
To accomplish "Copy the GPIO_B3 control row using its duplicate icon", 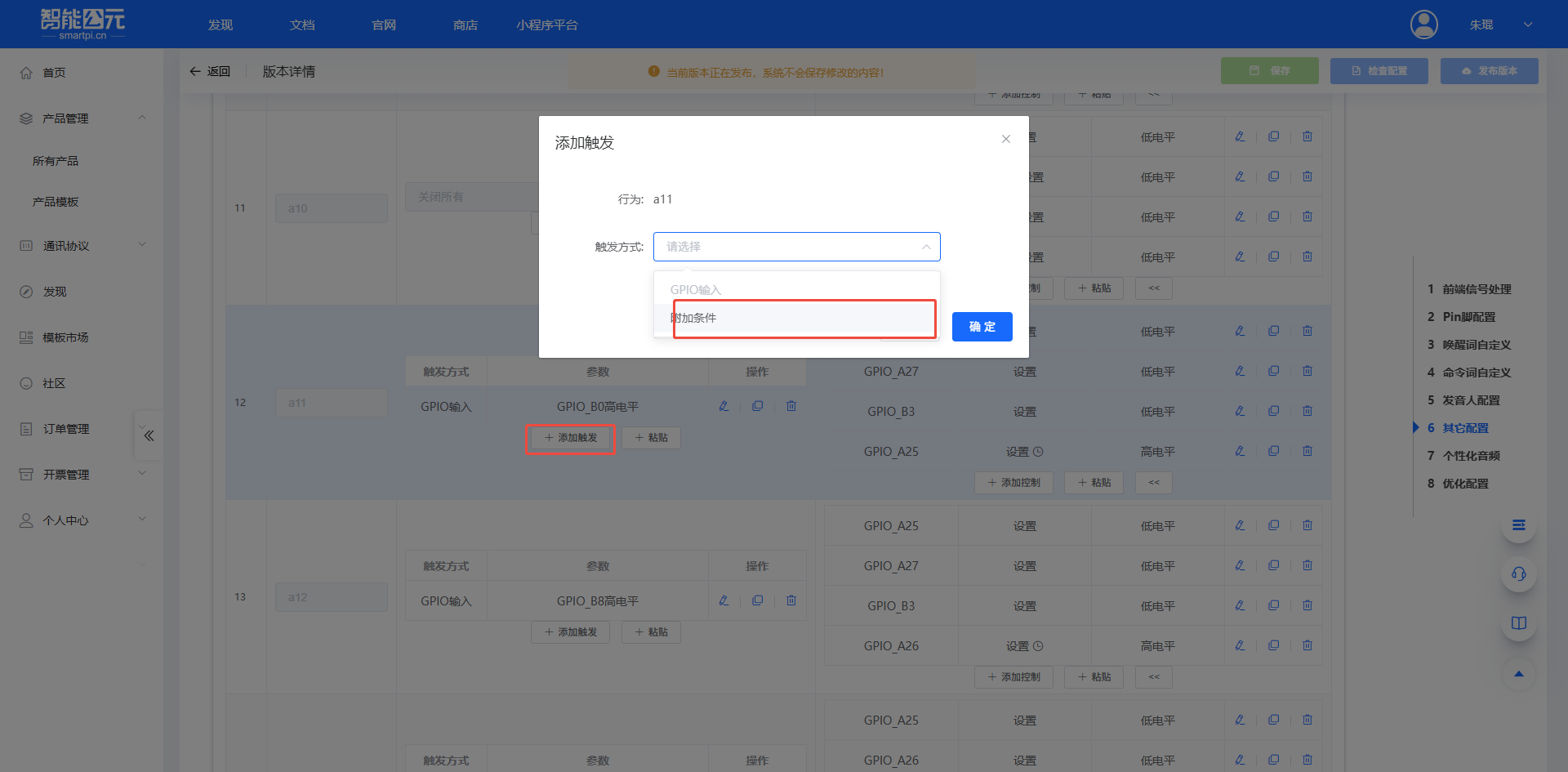I will coord(1273,411).
